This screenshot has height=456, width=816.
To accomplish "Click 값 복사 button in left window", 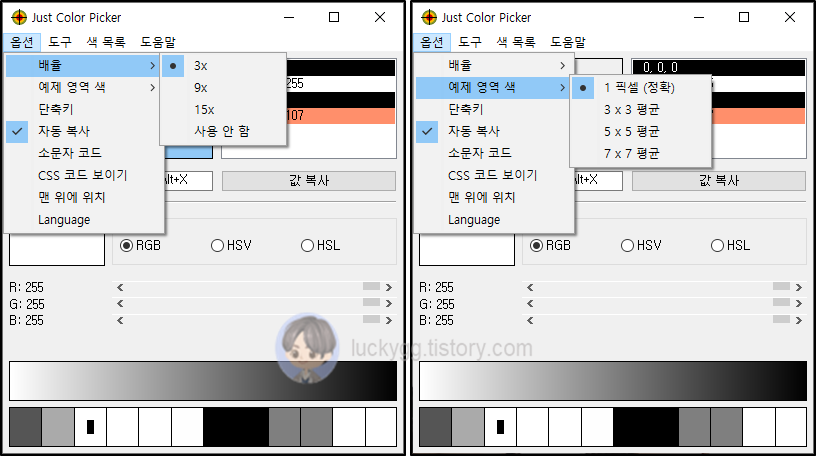I will tap(309, 181).
